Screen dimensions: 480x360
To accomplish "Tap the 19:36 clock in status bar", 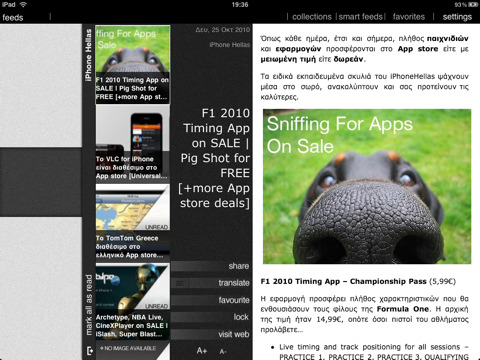I will [x=240, y=5].
